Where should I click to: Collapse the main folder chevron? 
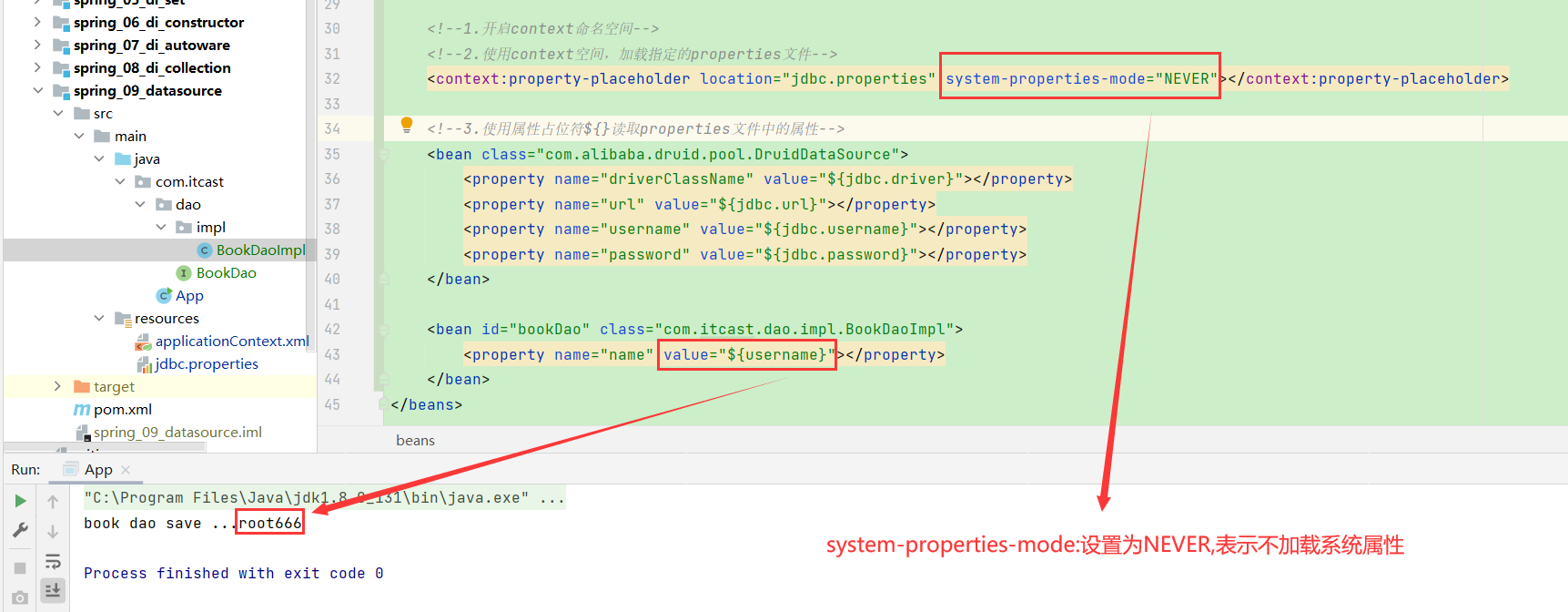click(x=79, y=136)
